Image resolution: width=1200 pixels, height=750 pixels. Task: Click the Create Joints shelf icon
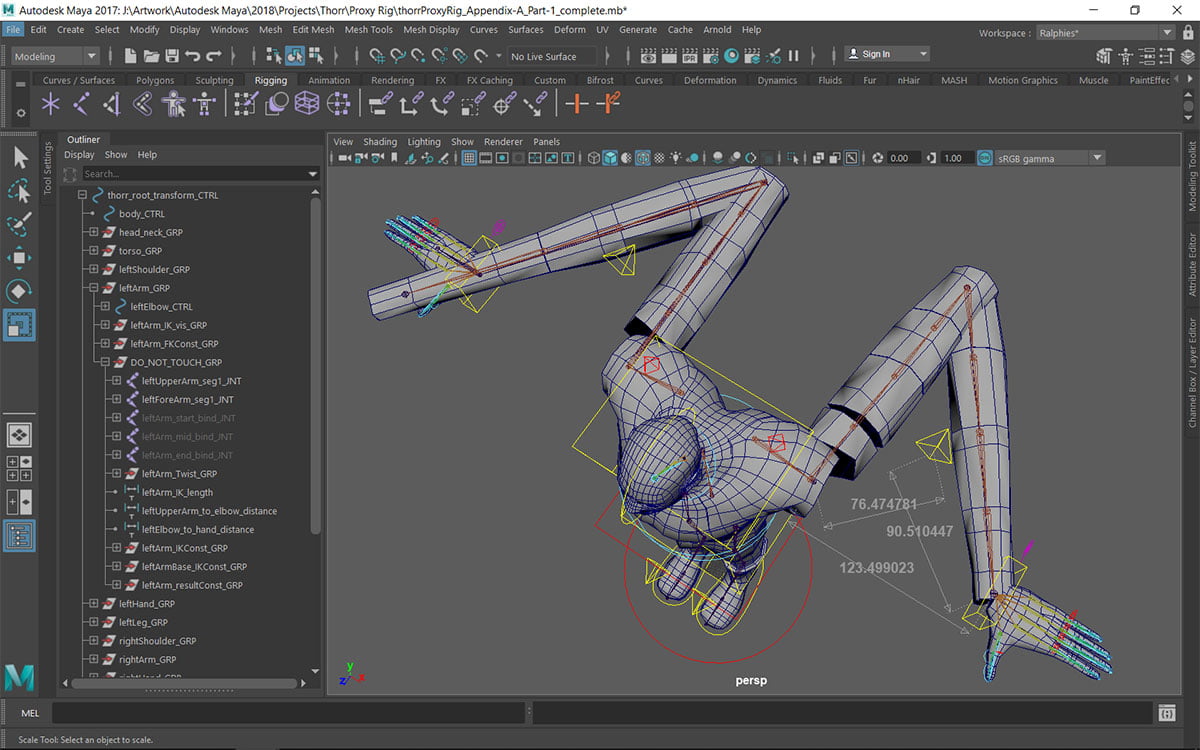82,103
